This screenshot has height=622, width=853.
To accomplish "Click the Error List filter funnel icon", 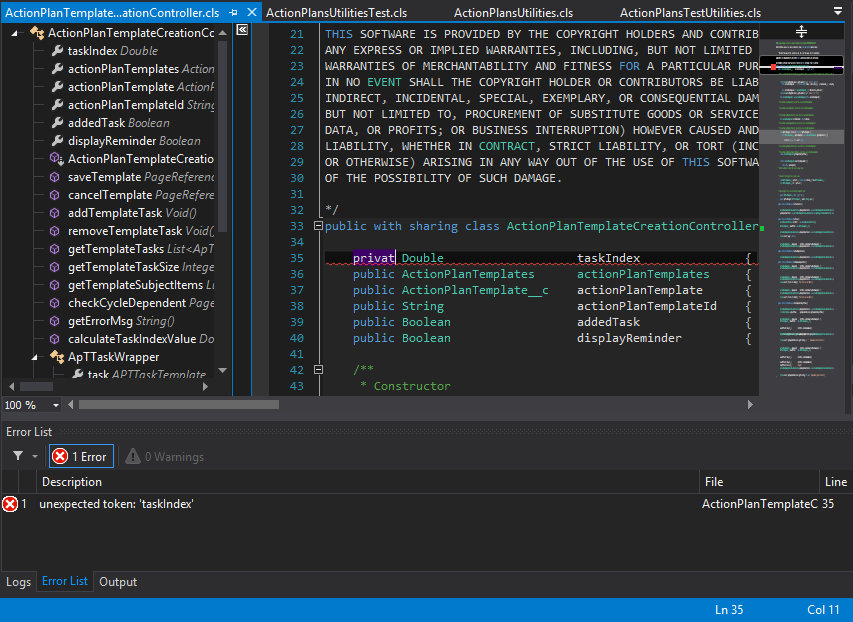I will 18,455.
